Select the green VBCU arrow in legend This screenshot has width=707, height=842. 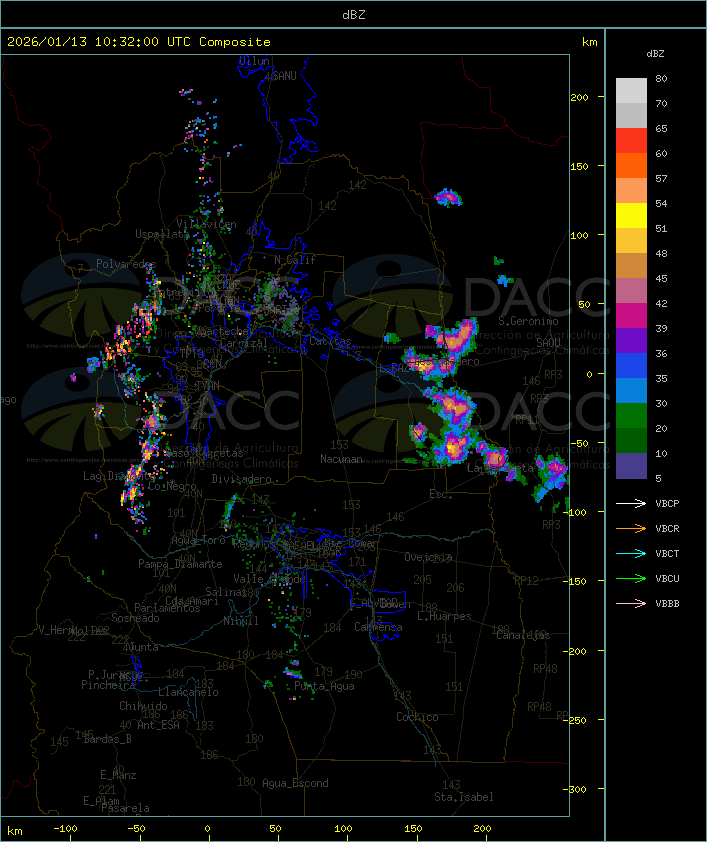[x=631, y=578]
